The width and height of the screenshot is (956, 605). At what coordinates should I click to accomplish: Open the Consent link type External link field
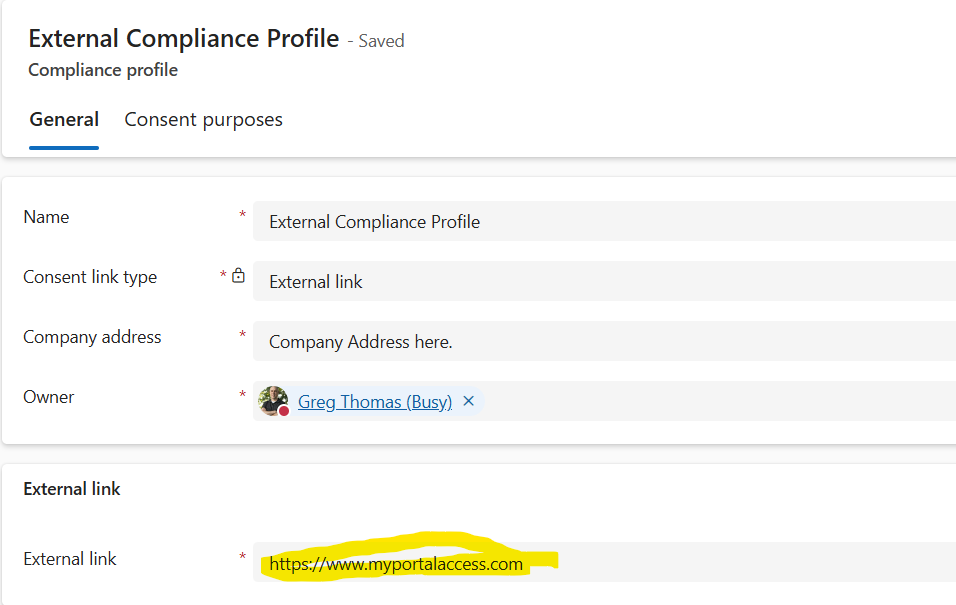(x=604, y=281)
